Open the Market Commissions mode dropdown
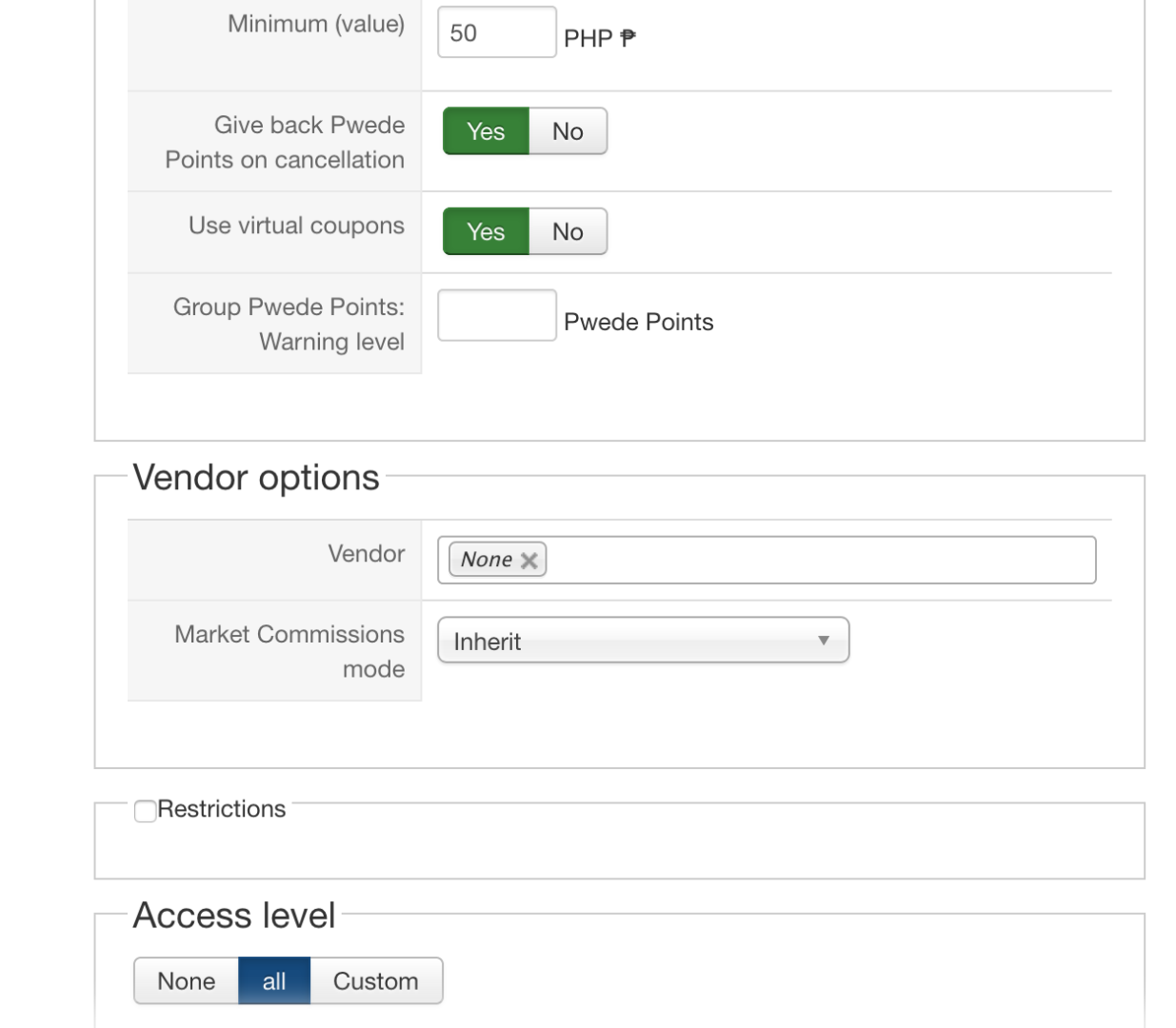The height and width of the screenshot is (1028, 1176). tap(643, 641)
